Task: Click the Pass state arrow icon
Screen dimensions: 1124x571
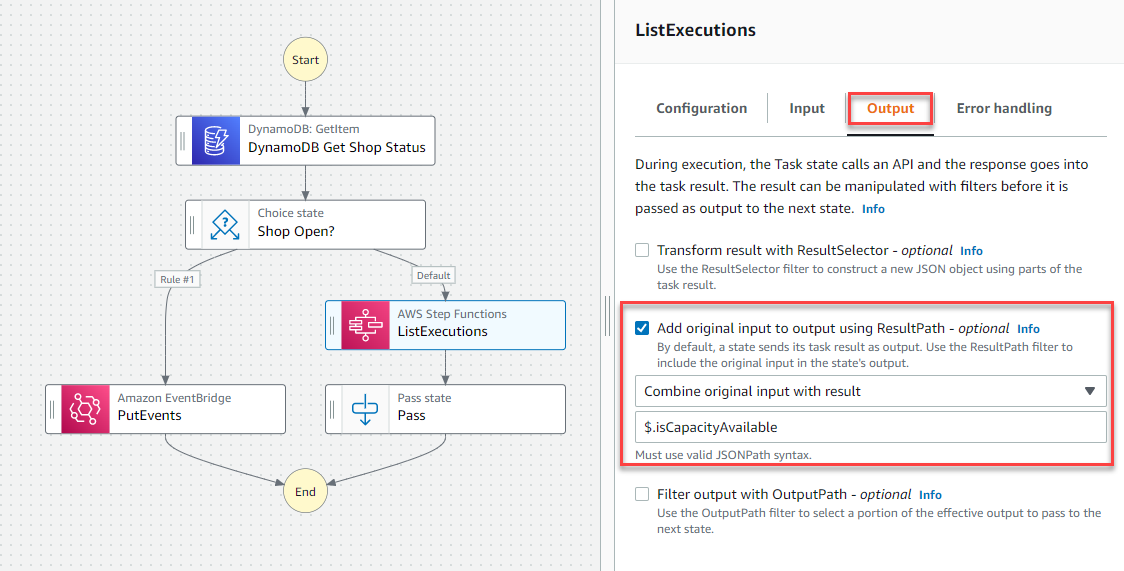Action: (x=365, y=409)
